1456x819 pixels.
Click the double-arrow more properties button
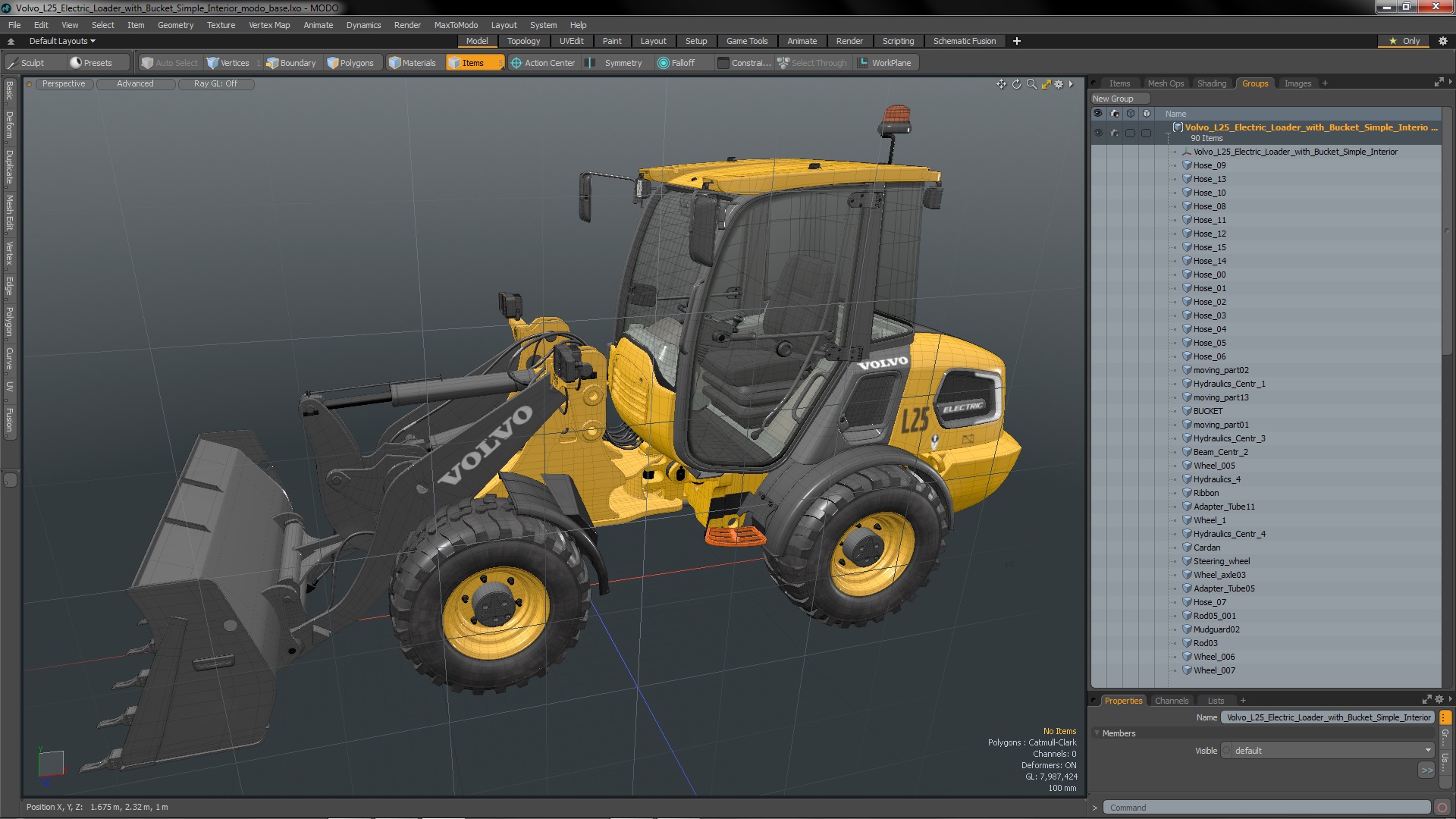point(1426,770)
